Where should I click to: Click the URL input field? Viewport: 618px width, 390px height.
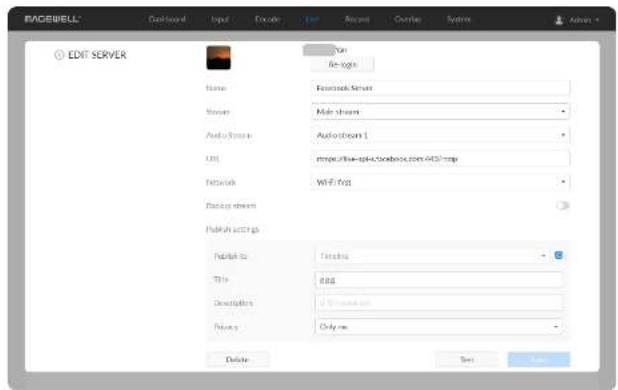[x=440, y=159]
